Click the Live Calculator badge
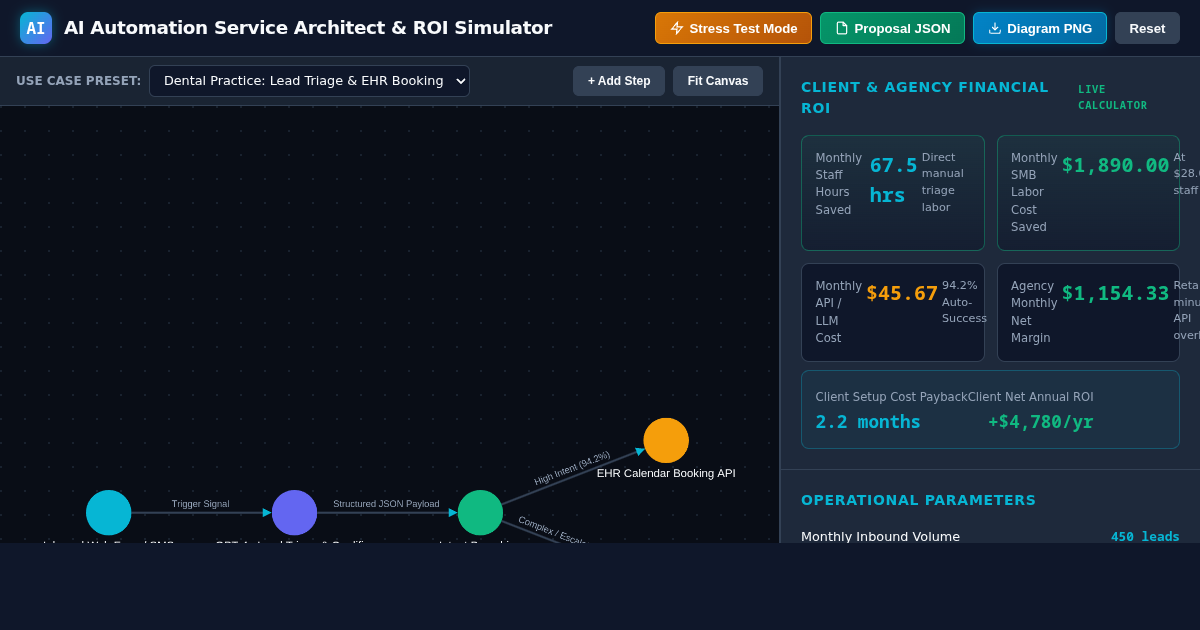Screen dimensions: 1200x630 pos(1113,97)
